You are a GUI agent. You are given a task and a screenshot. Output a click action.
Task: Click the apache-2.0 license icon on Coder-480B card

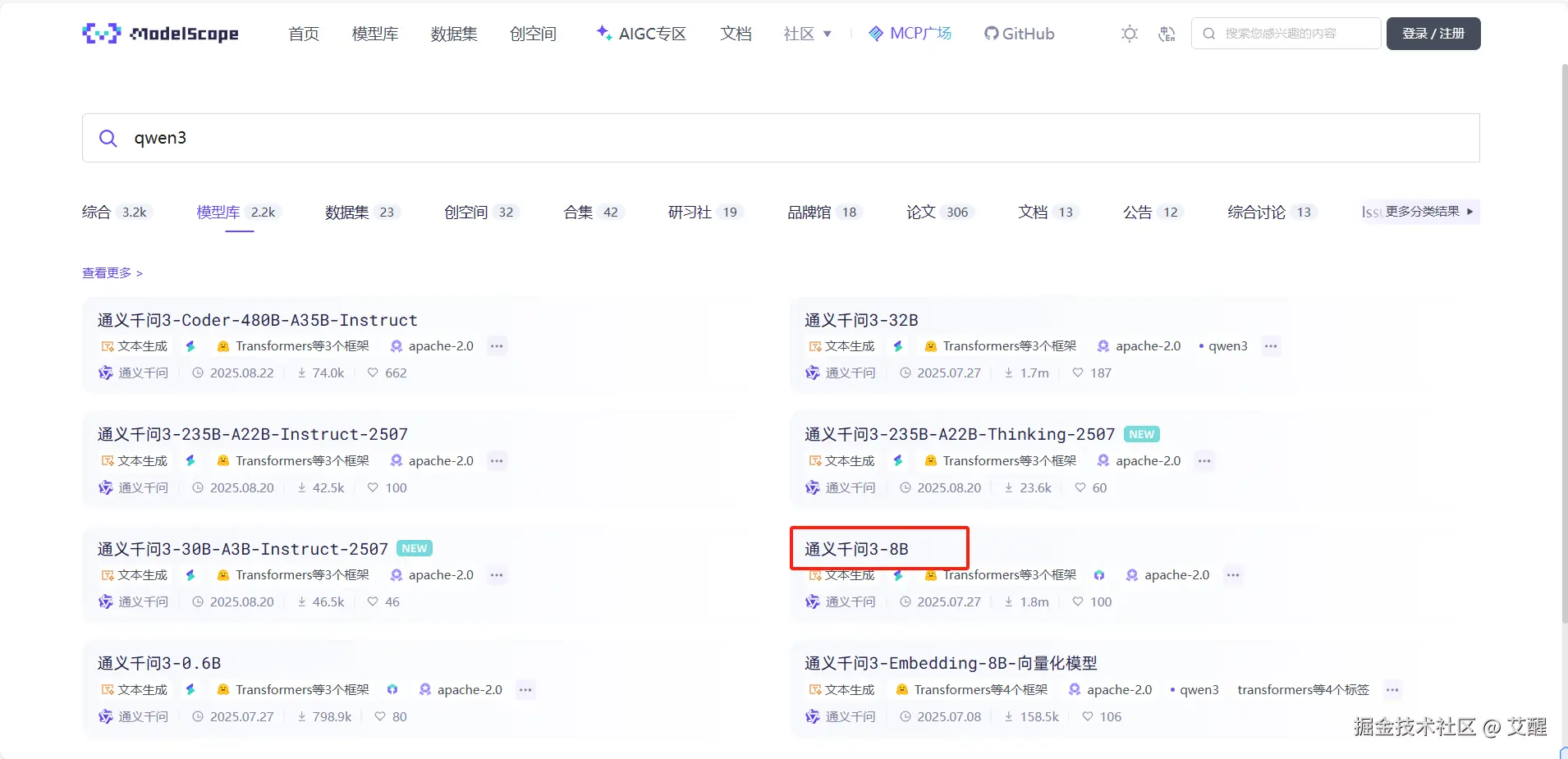point(396,345)
